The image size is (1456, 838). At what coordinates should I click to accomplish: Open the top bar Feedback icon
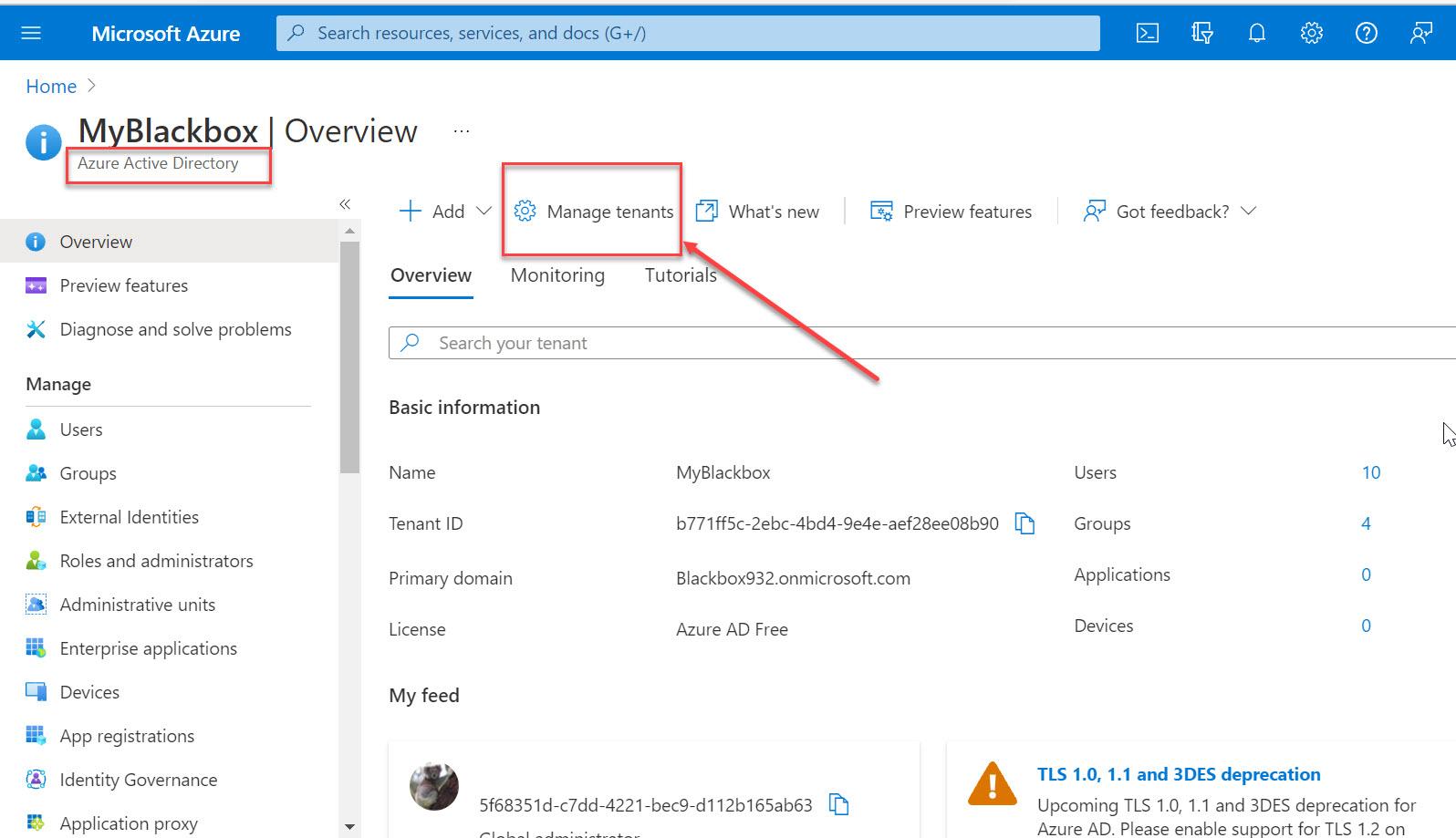(x=1421, y=33)
